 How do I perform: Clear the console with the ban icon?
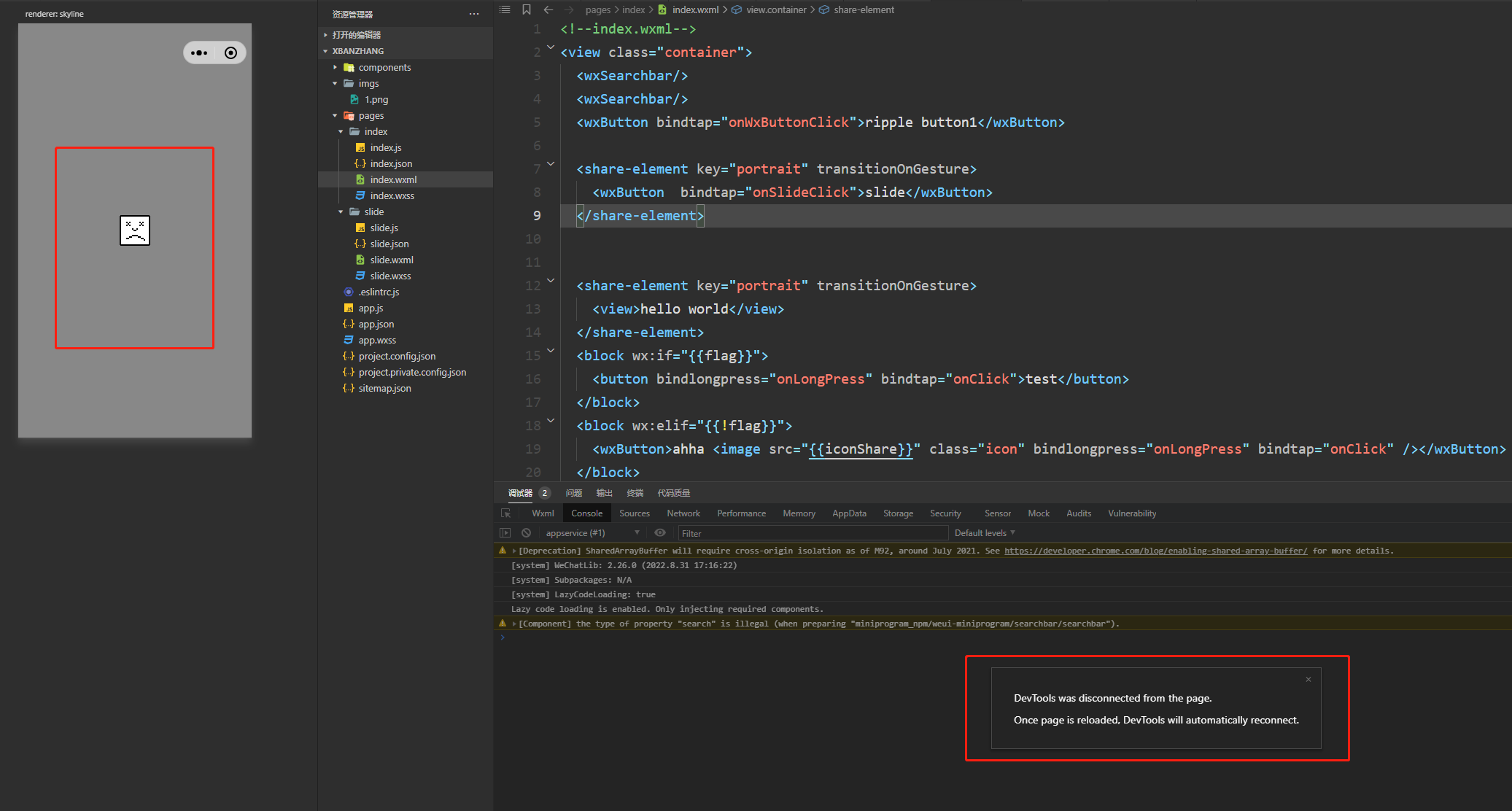pos(526,533)
